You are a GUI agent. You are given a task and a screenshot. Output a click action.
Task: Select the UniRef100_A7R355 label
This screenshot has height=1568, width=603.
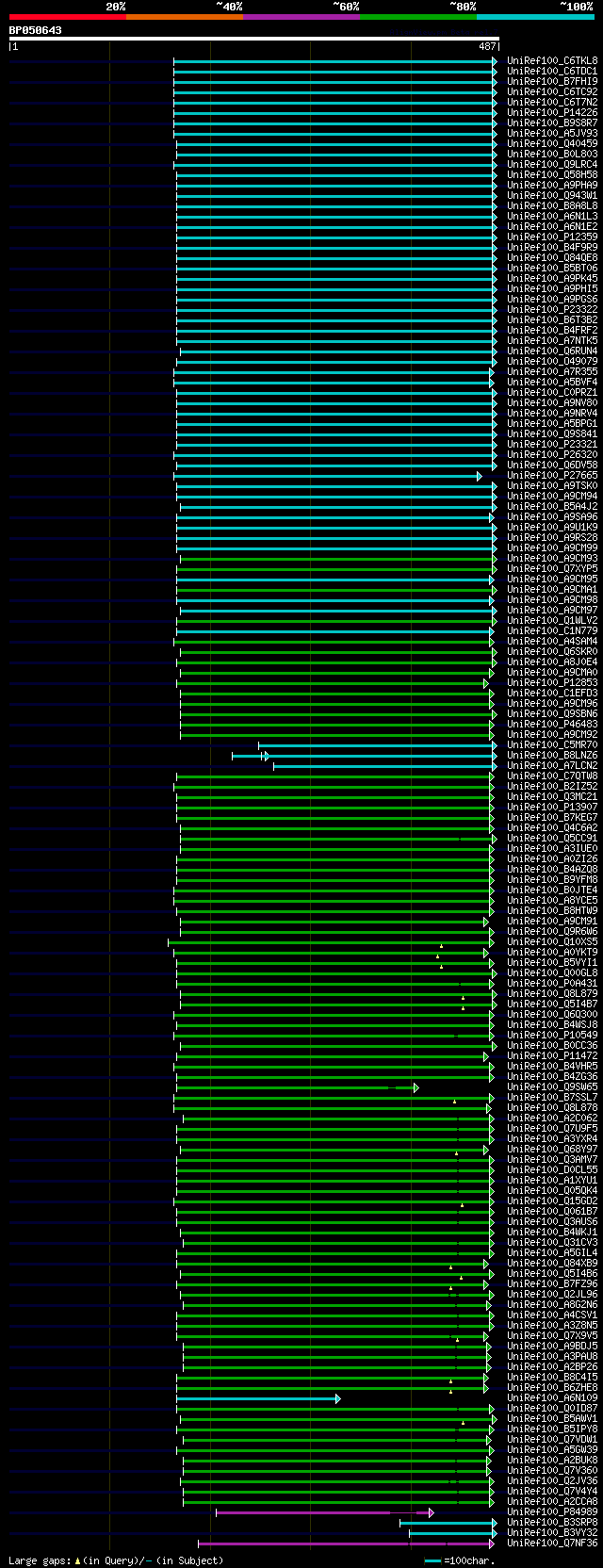pos(552,371)
